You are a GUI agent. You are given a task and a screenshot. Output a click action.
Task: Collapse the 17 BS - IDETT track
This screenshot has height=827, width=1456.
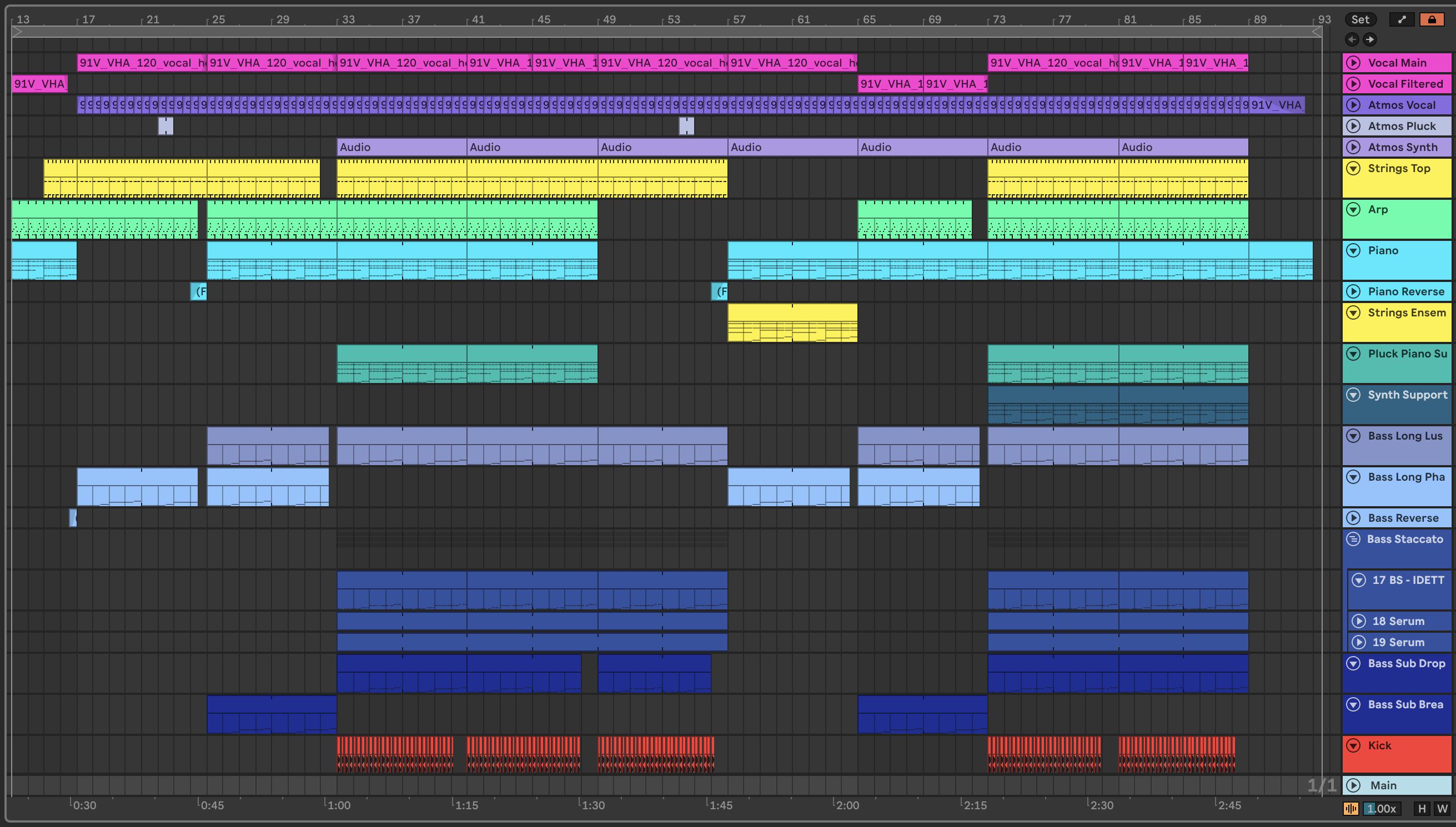pos(1359,580)
